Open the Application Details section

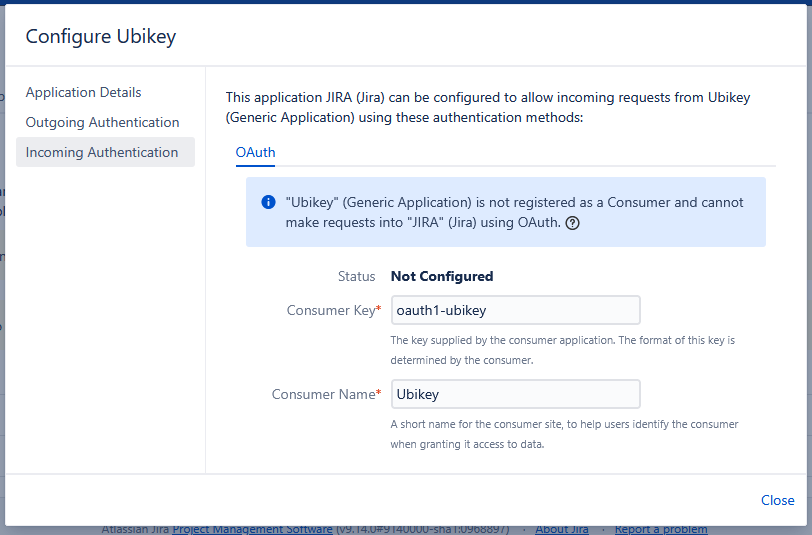[83, 92]
